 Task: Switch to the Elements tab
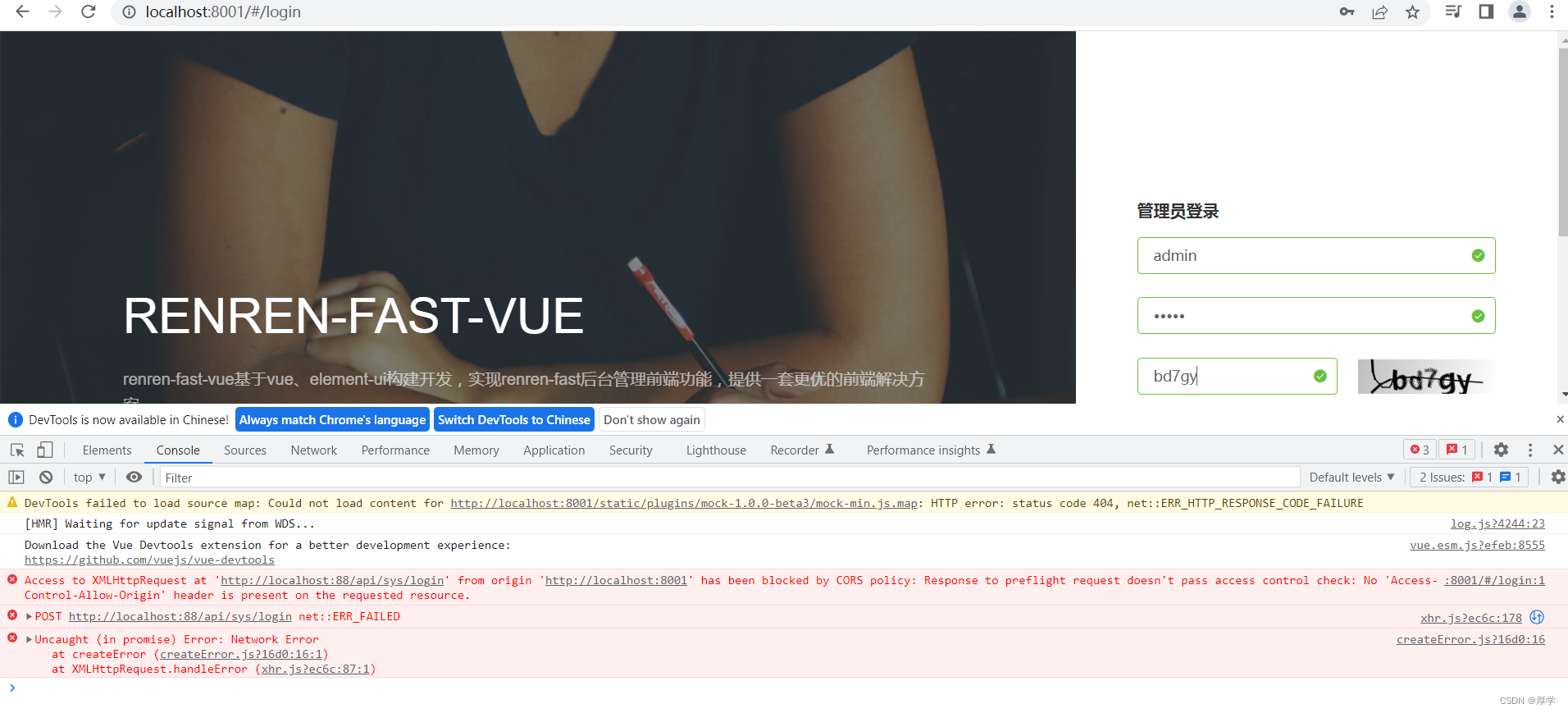(107, 450)
